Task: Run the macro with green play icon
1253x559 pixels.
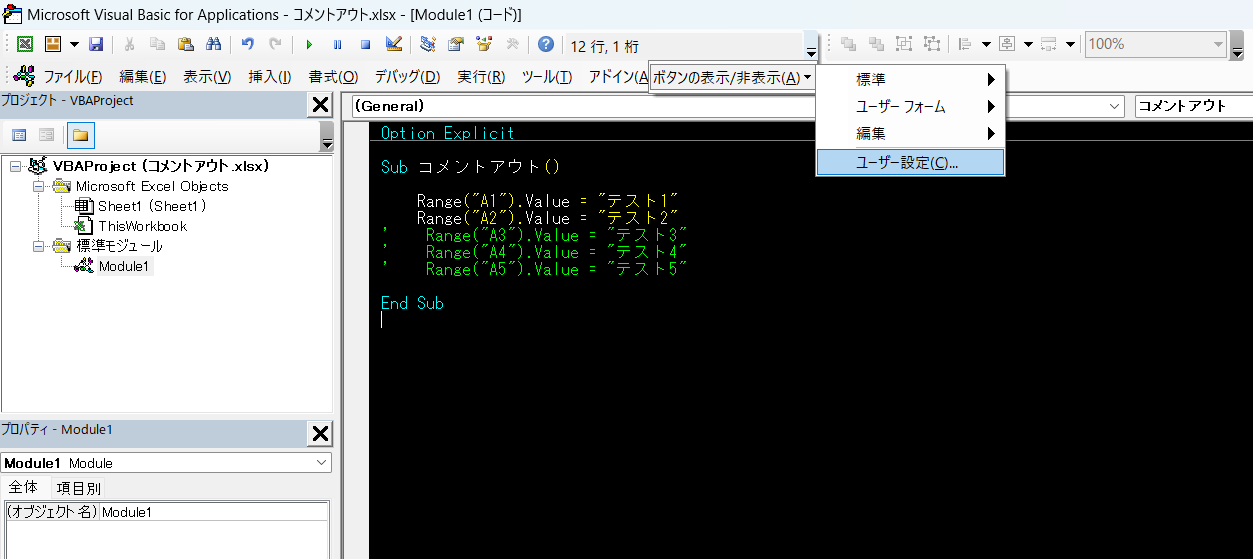Action: [x=309, y=44]
